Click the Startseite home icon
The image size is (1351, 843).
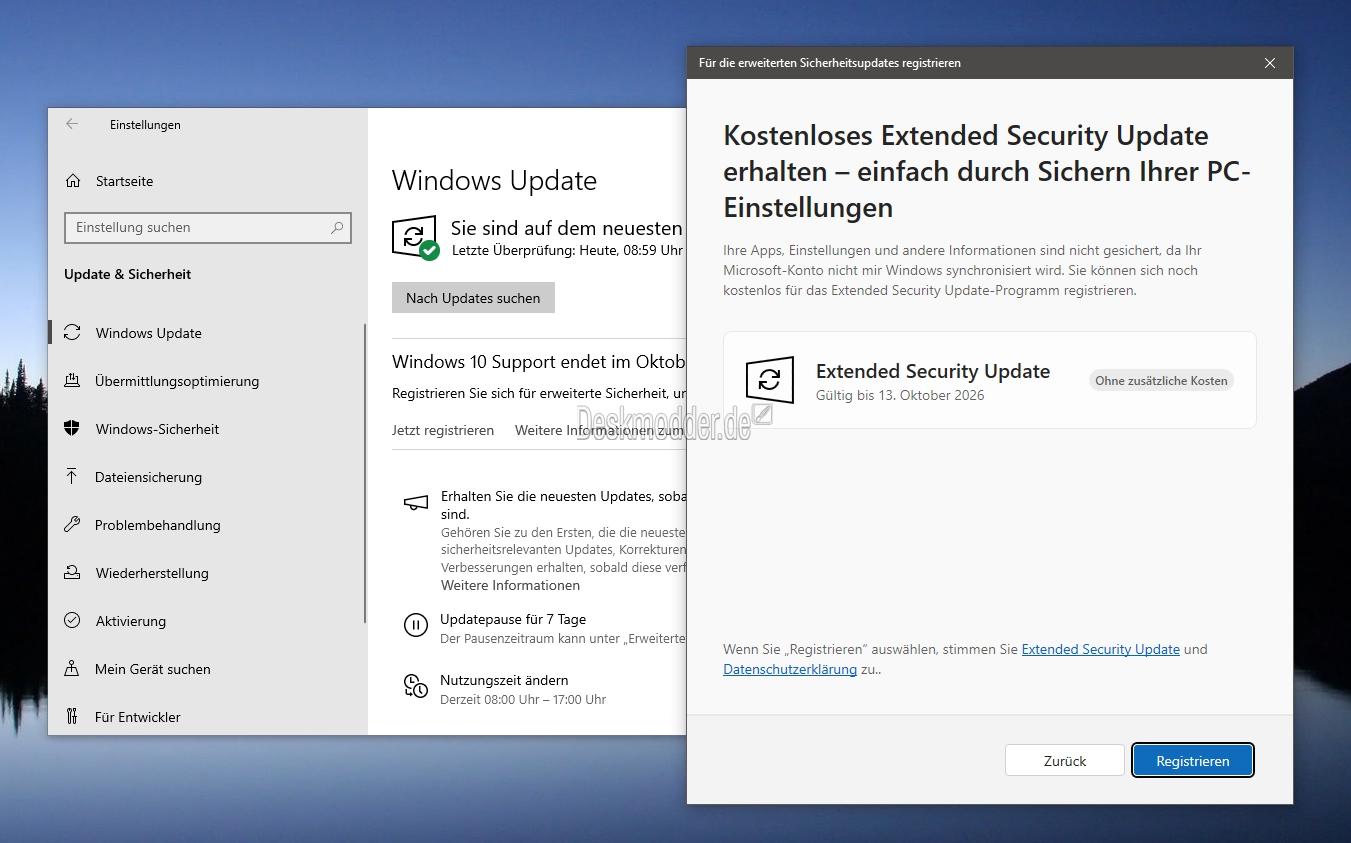pyautogui.click(x=72, y=181)
